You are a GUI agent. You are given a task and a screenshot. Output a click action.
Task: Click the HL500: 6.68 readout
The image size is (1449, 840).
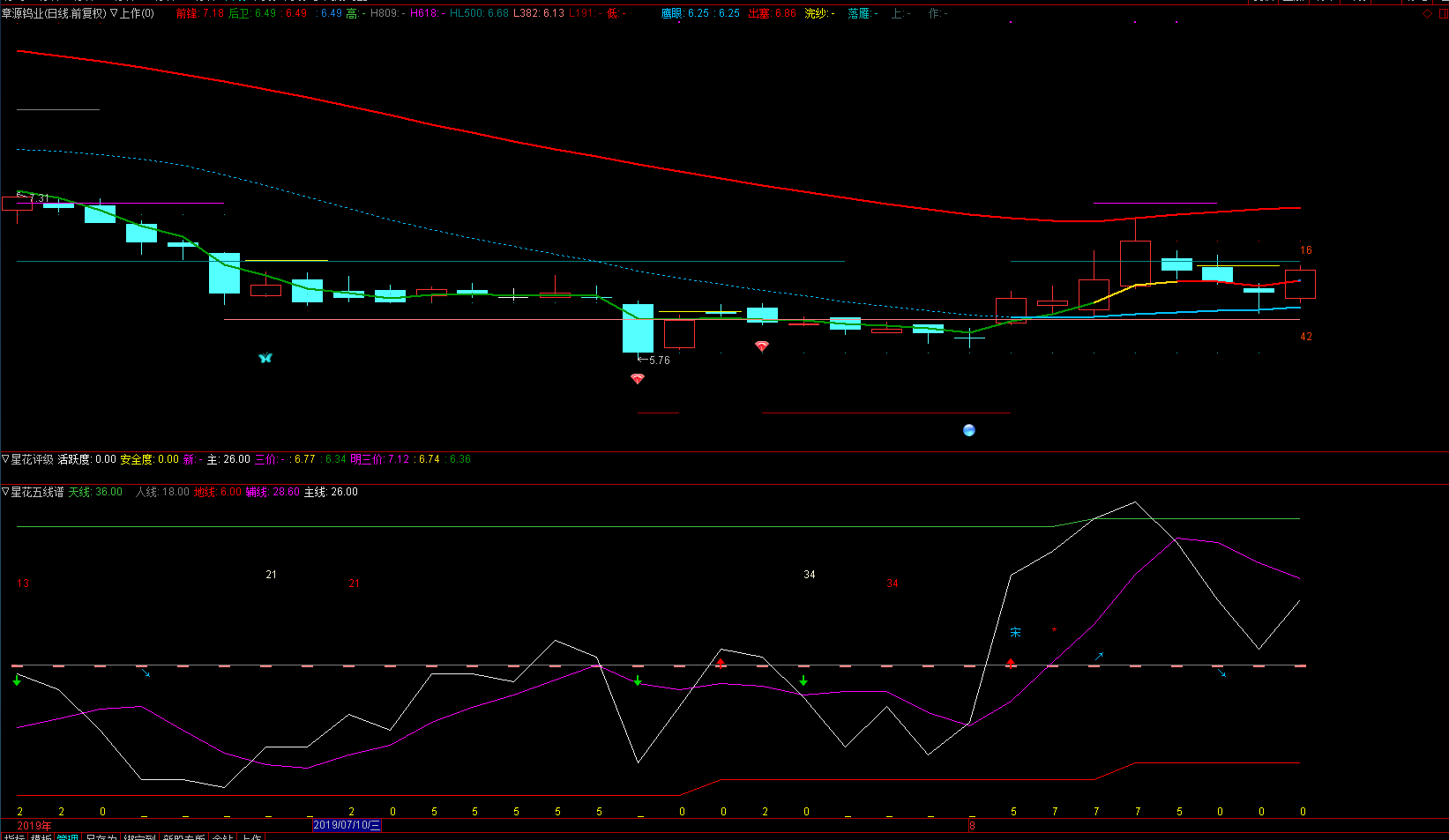[x=479, y=13]
